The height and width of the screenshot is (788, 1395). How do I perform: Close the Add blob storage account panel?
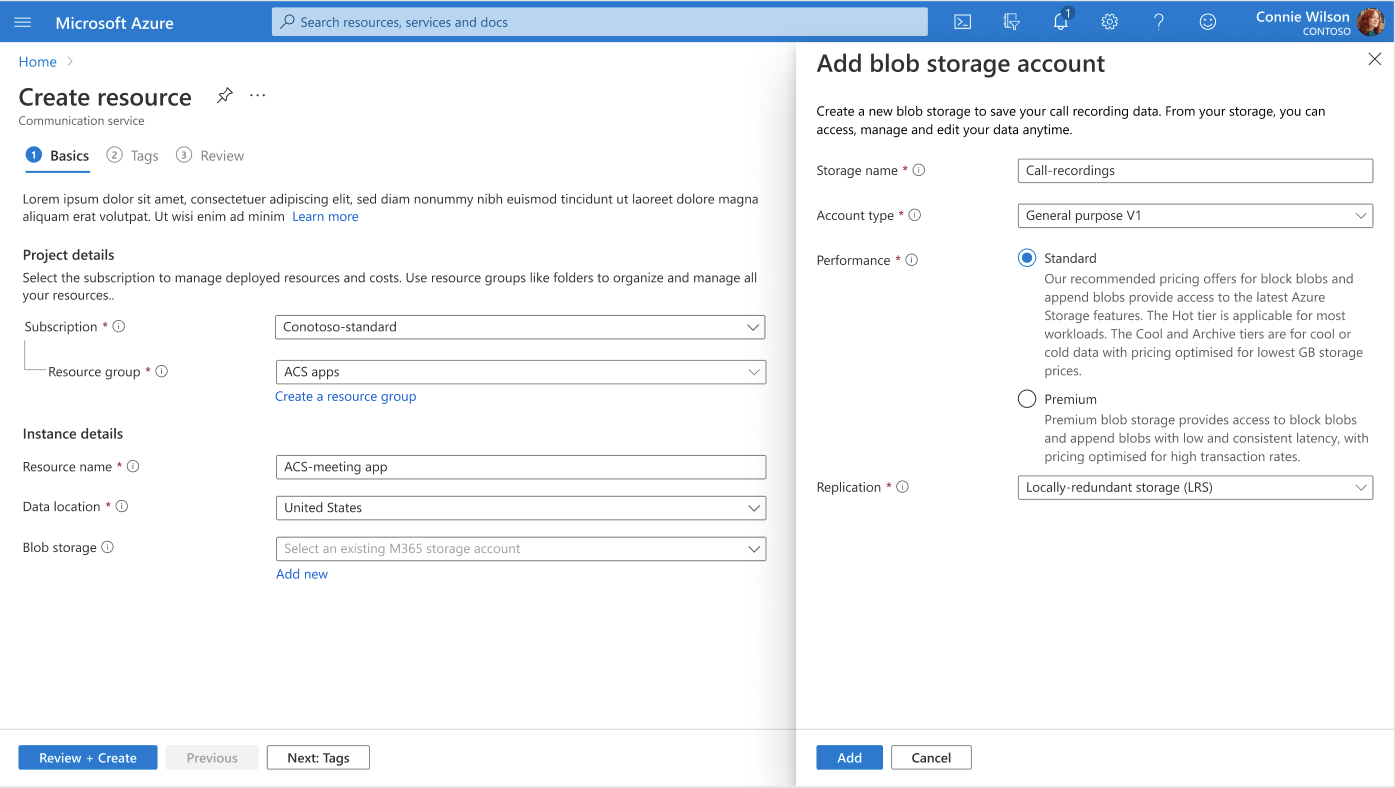pos(1374,60)
